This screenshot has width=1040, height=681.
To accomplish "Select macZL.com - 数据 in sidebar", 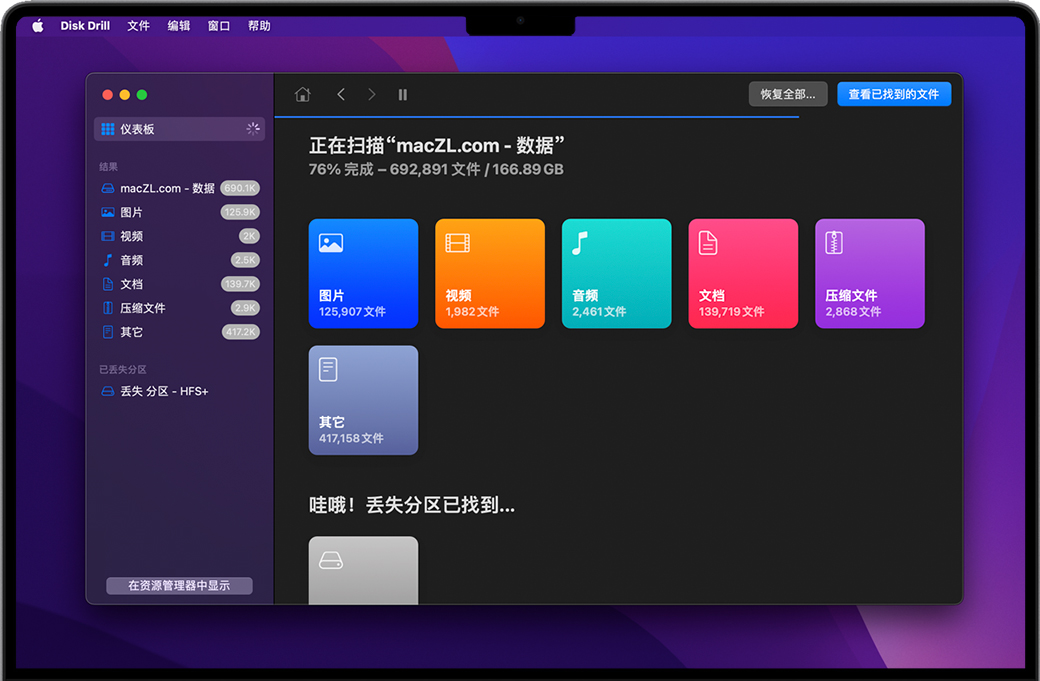I will (167, 188).
